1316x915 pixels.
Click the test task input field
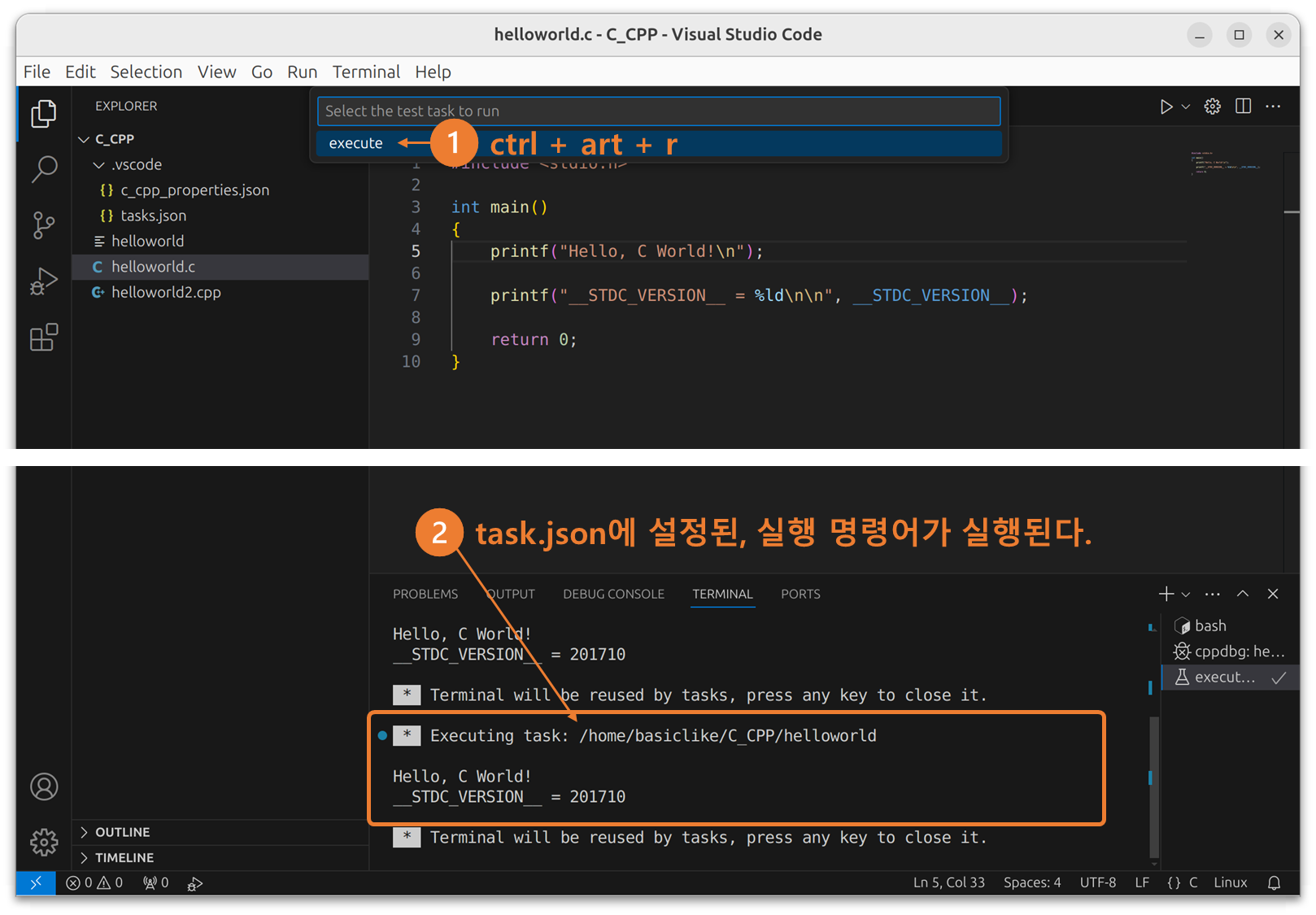pos(658,111)
